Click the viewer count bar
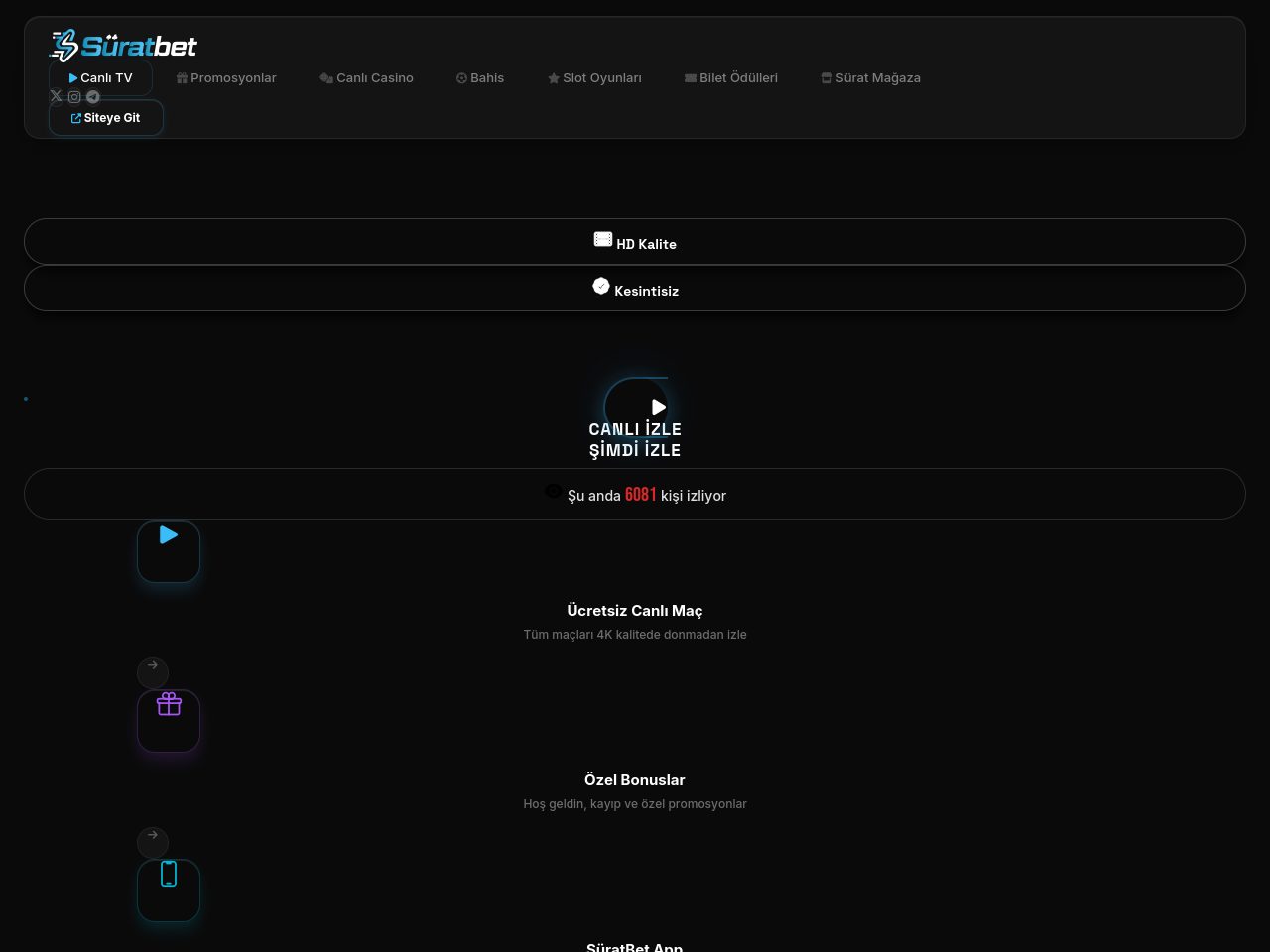Image resolution: width=1270 pixels, height=952 pixels. (x=635, y=494)
